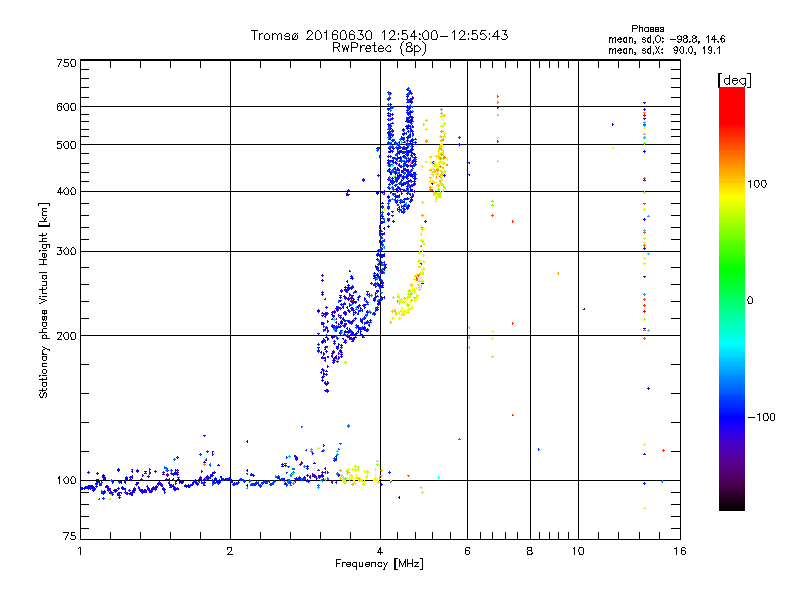This screenshot has height=600, width=800.
Task: Click the x-axis tick label '16'
Action: (680, 551)
